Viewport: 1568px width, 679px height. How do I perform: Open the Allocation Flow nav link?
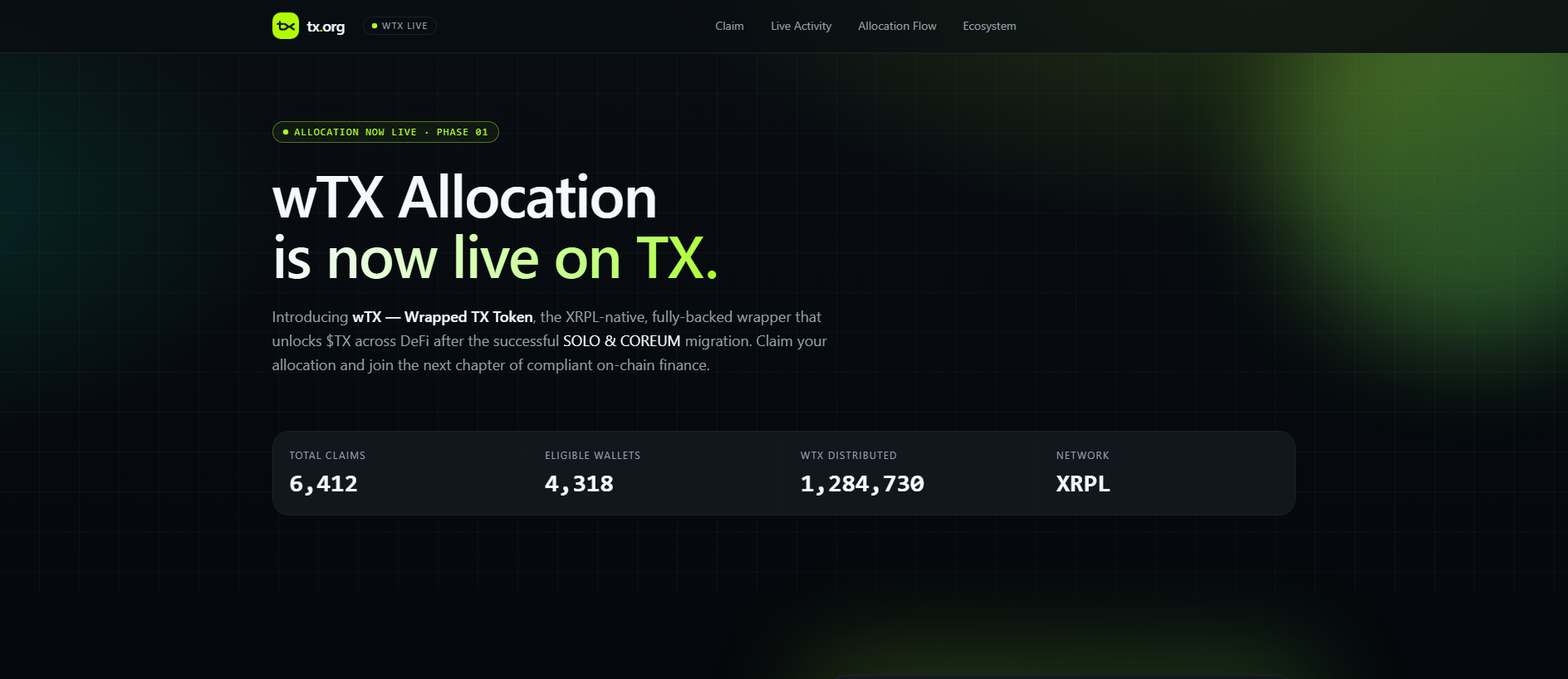tap(897, 26)
